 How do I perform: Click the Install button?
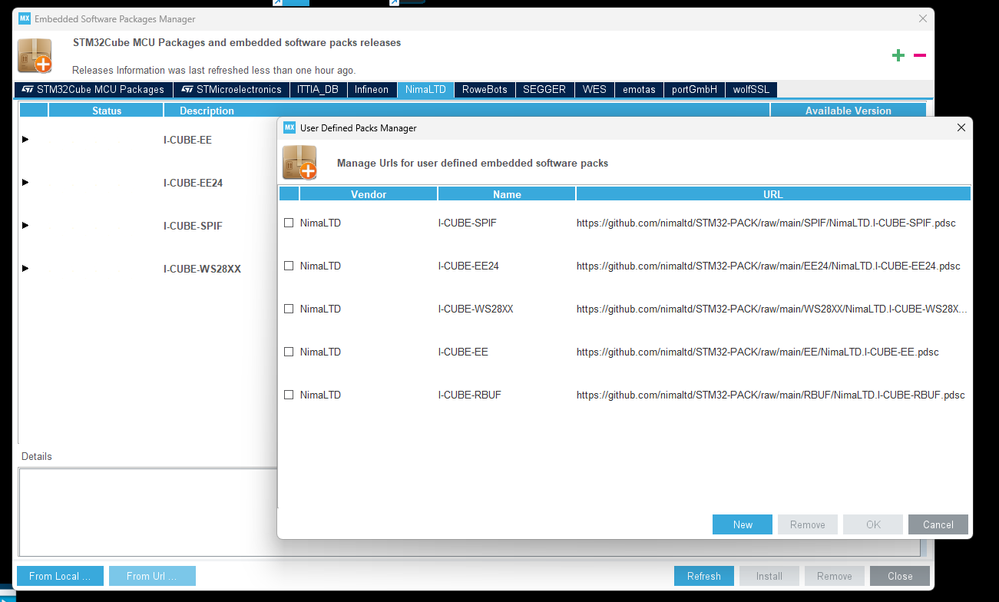tap(769, 576)
